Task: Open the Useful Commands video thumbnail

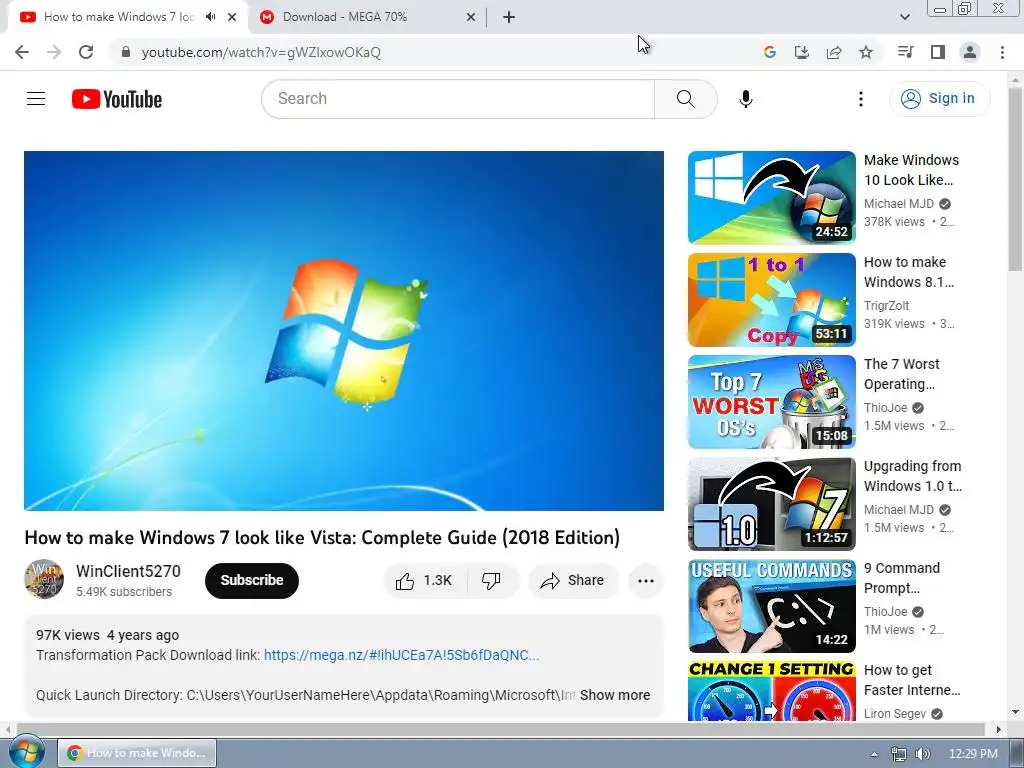Action: (x=771, y=606)
